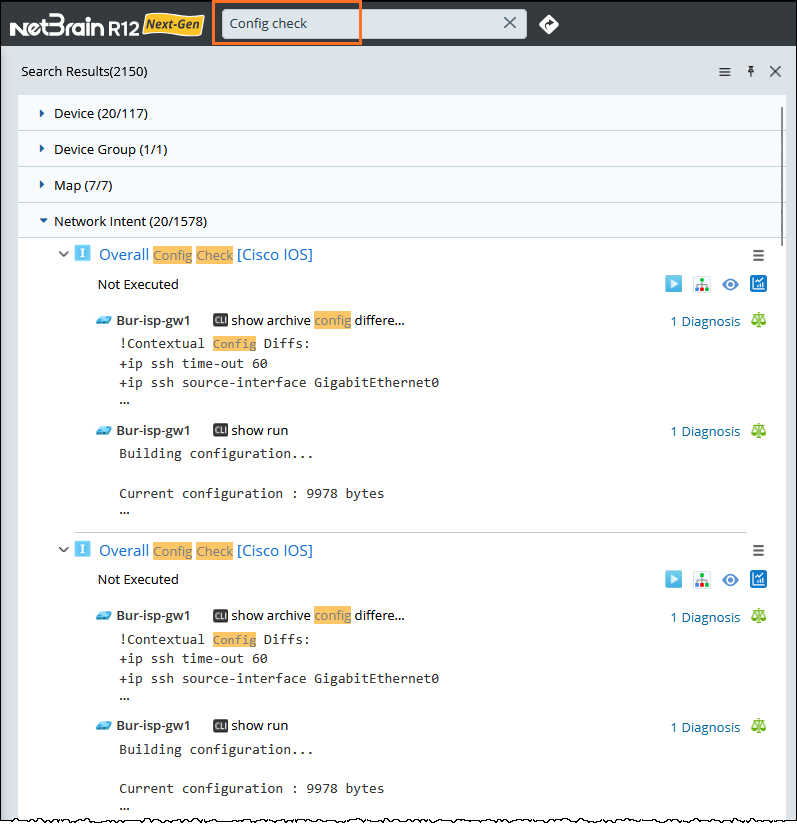The height and width of the screenshot is (825, 797).
Task: Click '1 Diagnosis' beside the first show run row
Action: point(705,432)
